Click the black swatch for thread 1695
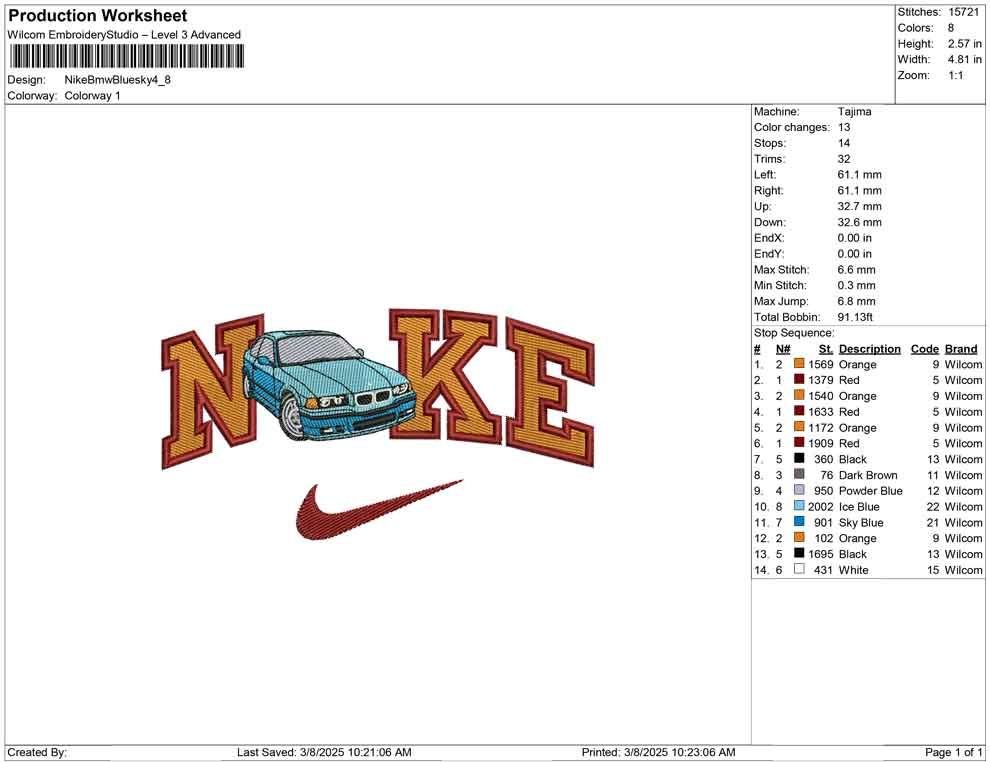The image size is (990, 762). [x=799, y=553]
